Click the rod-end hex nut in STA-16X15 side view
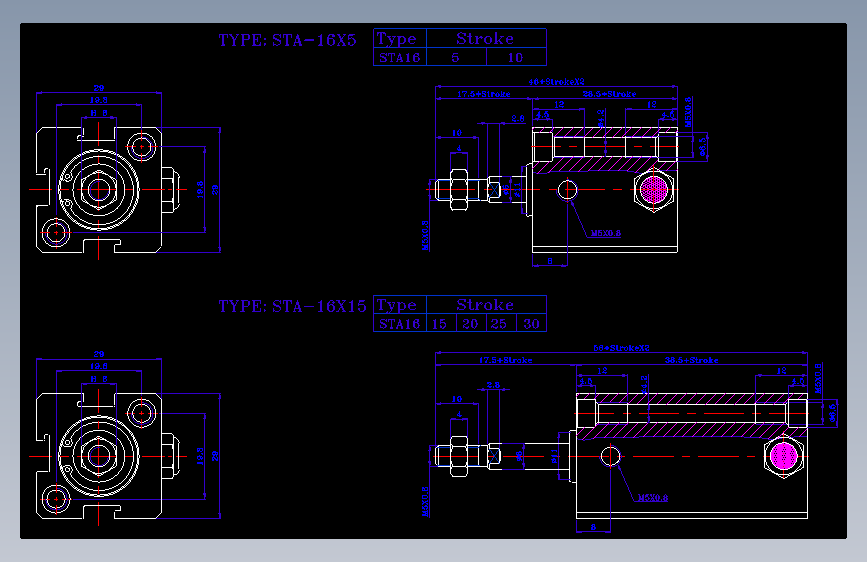Image resolution: width=867 pixels, height=562 pixels. tap(459, 456)
